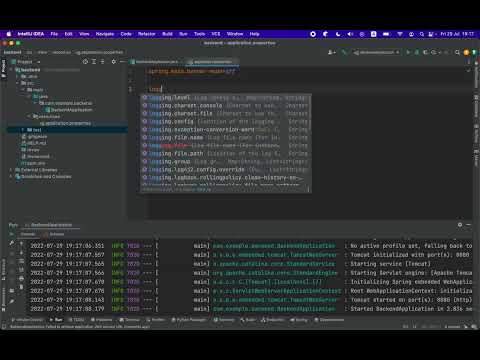Viewport: 480px width, 360px height.
Task: Select the Console tab in Run panel
Action: coord(28,234)
